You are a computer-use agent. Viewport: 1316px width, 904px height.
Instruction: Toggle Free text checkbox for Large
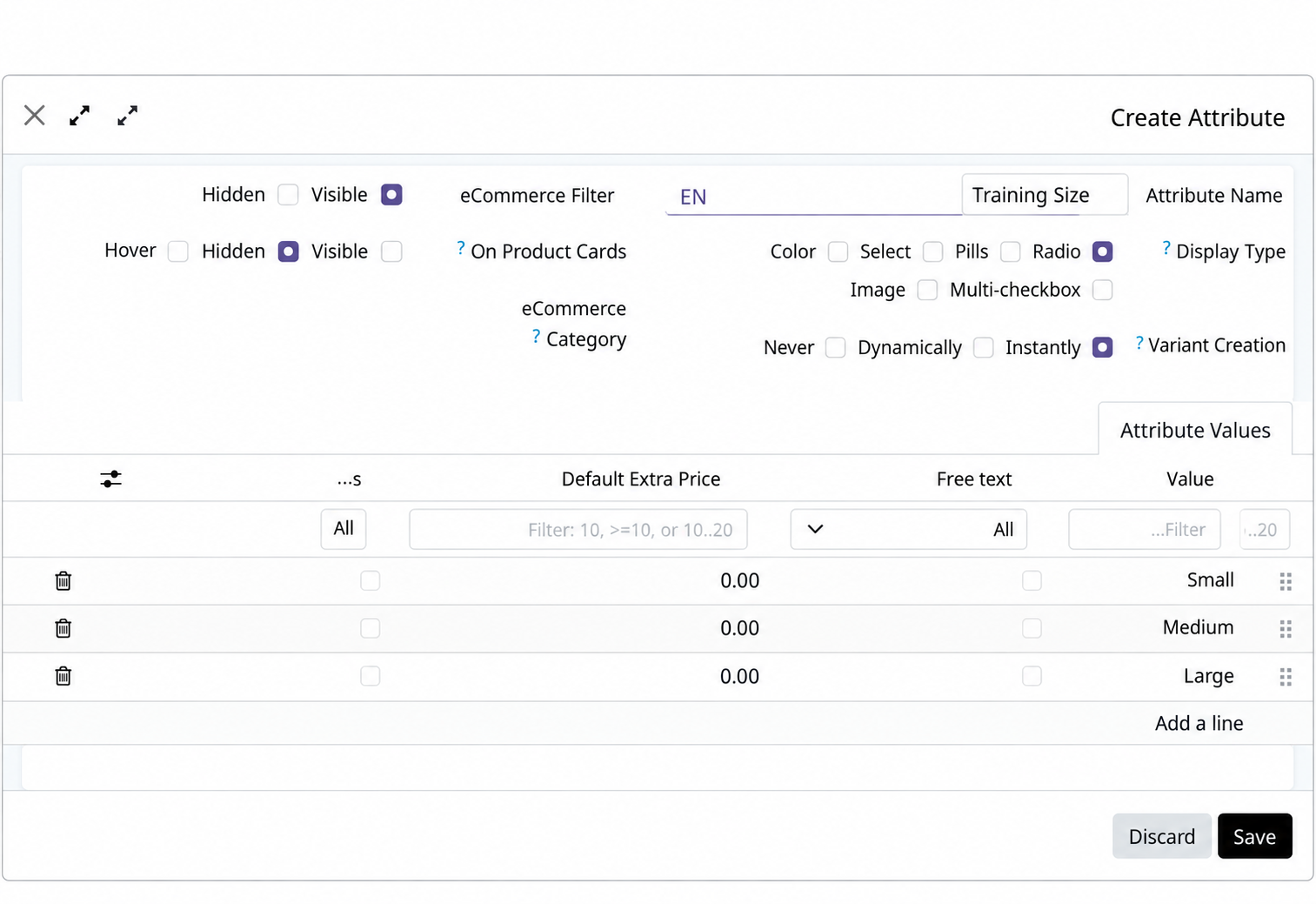click(1032, 676)
